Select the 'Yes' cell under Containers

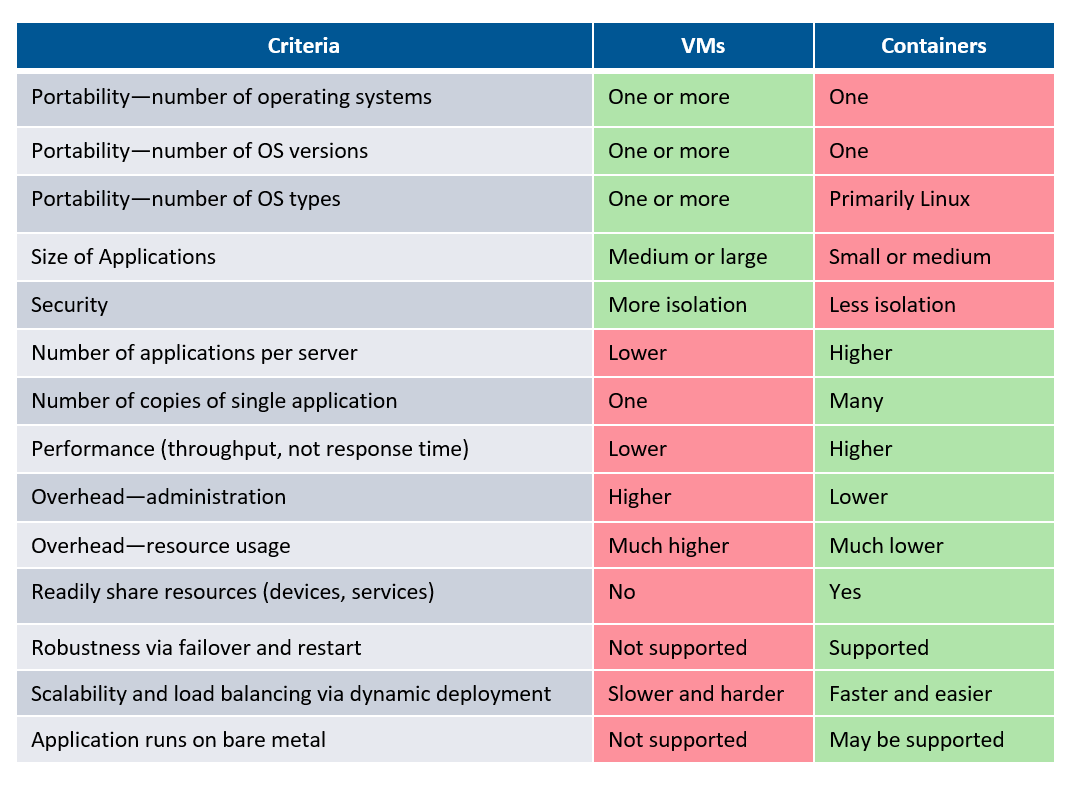point(845,592)
